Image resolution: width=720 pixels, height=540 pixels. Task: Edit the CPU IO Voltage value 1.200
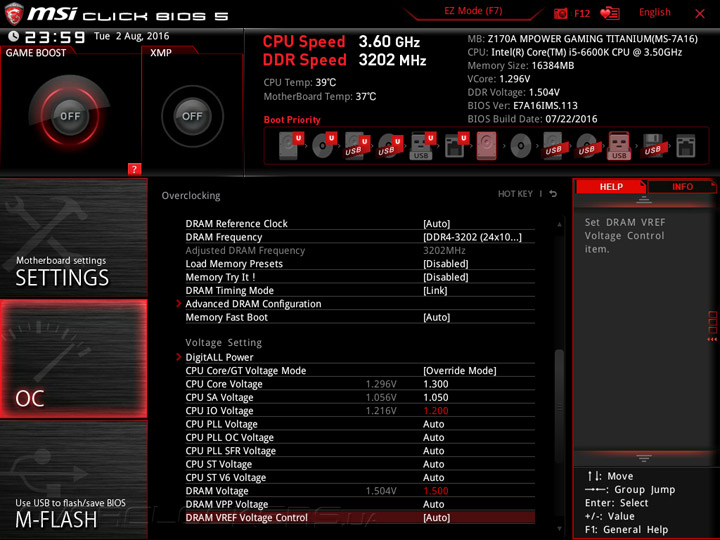436,411
